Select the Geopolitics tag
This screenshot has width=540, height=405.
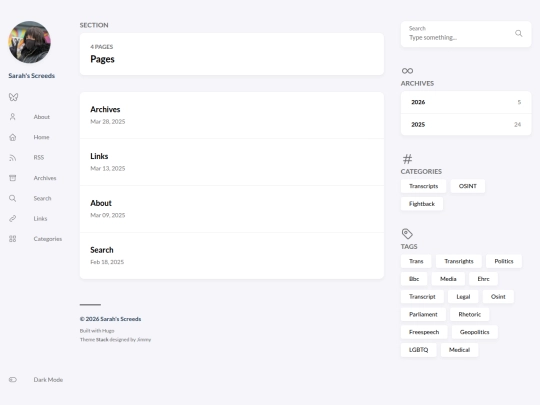click(x=475, y=332)
